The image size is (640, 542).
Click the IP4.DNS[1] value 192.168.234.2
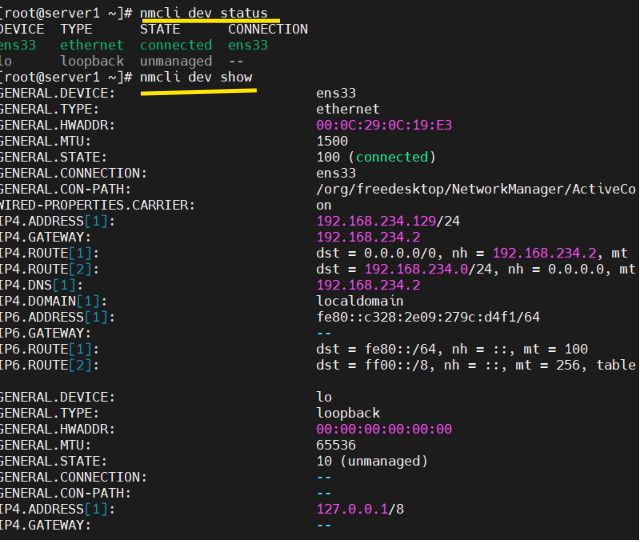point(368,285)
